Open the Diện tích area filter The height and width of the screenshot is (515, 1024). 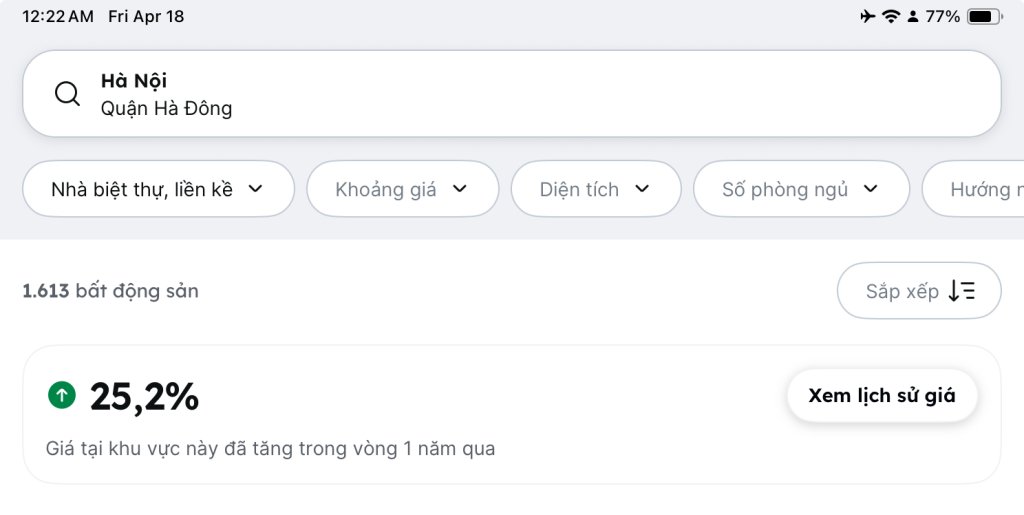click(596, 189)
